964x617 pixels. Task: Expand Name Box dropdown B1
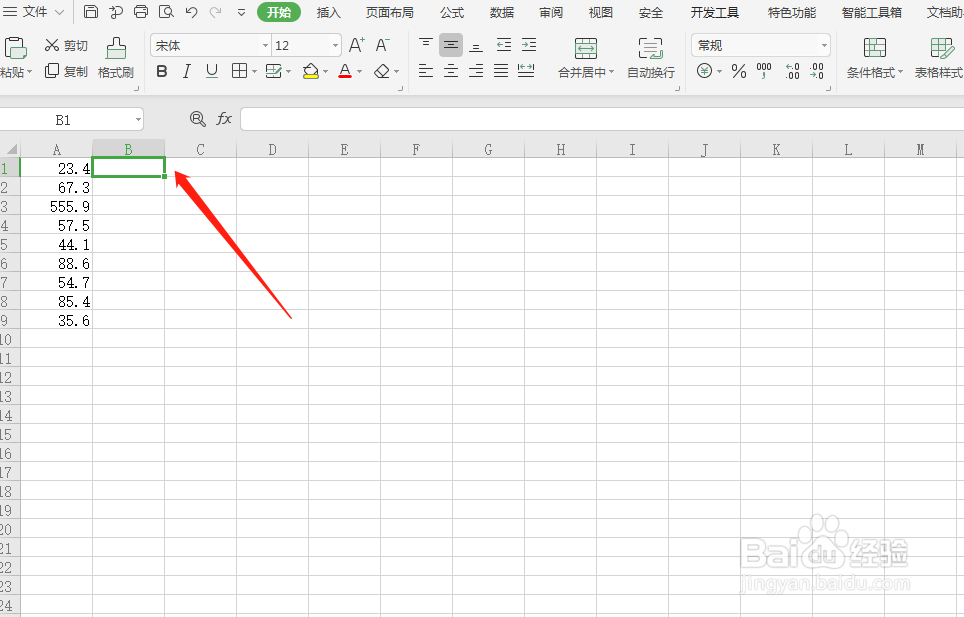point(138,119)
